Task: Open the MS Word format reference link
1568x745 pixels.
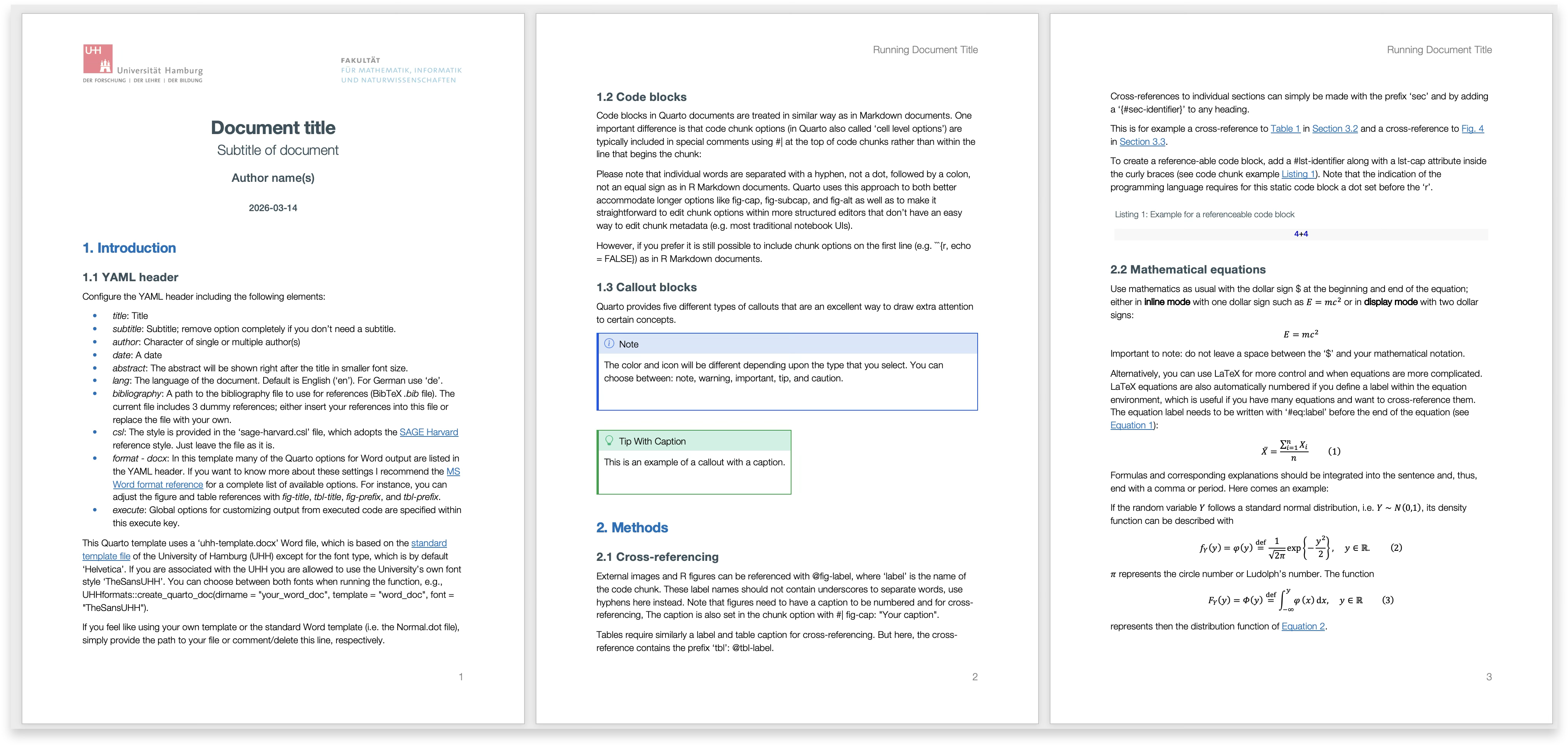Action: 158,484
